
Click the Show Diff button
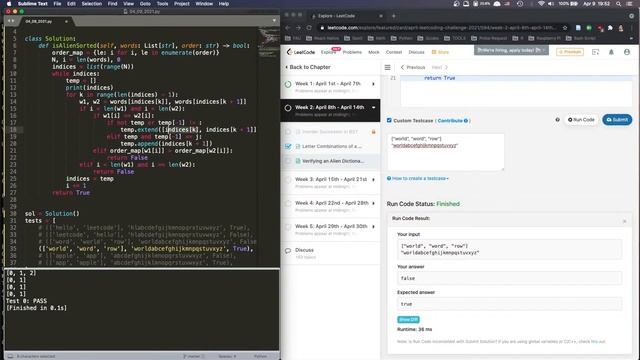point(408,320)
